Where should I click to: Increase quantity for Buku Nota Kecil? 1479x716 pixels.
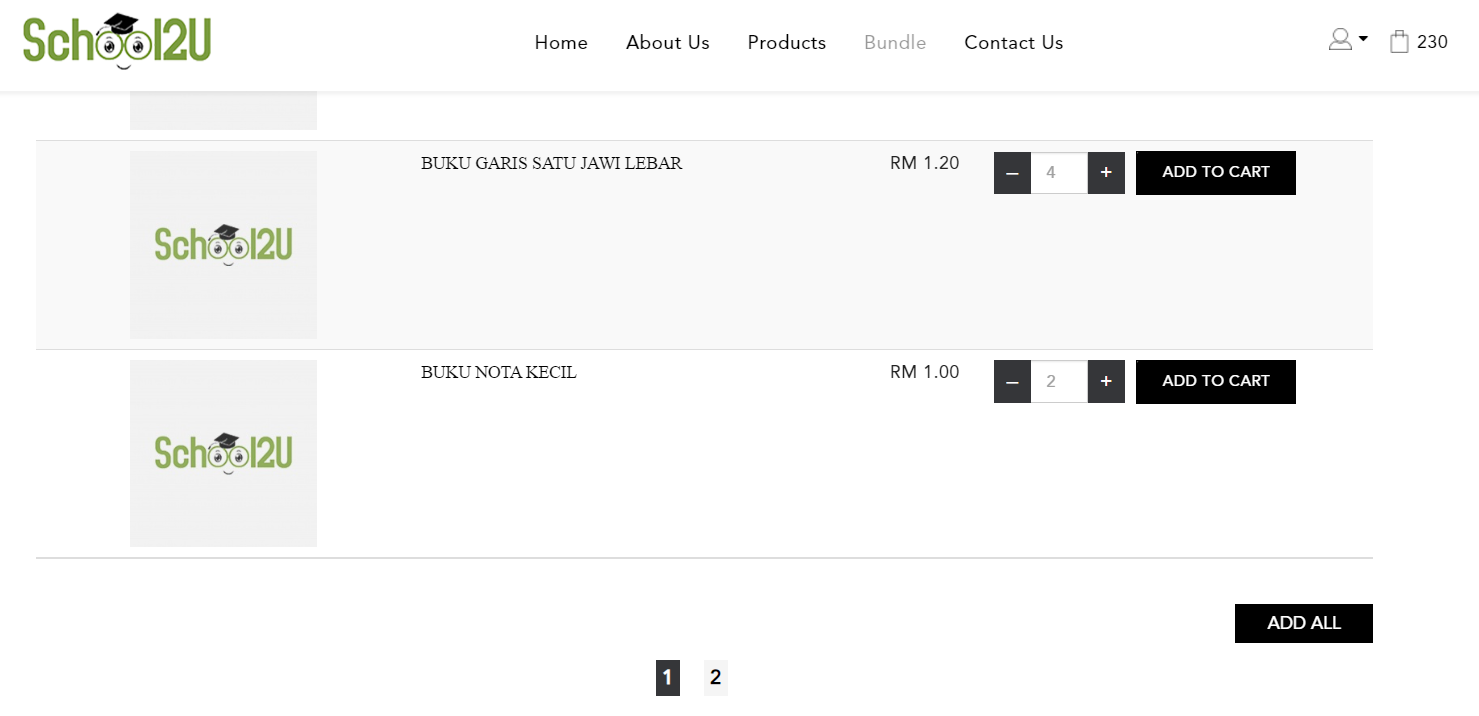tap(1106, 382)
